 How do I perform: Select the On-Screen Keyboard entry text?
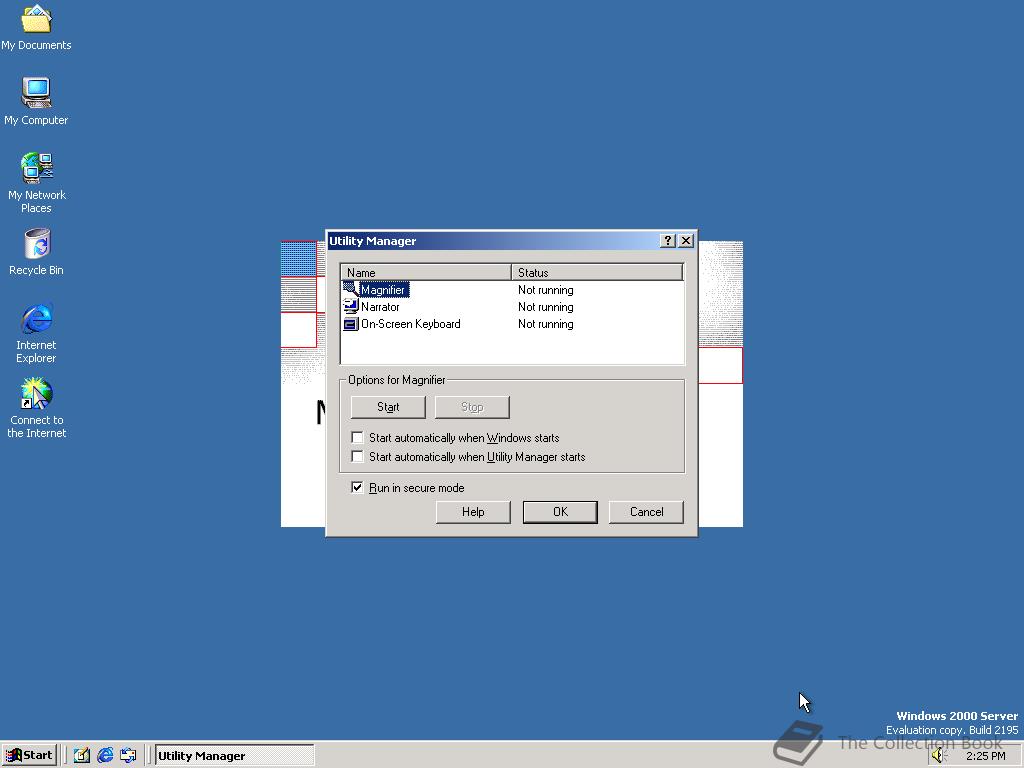tap(411, 324)
